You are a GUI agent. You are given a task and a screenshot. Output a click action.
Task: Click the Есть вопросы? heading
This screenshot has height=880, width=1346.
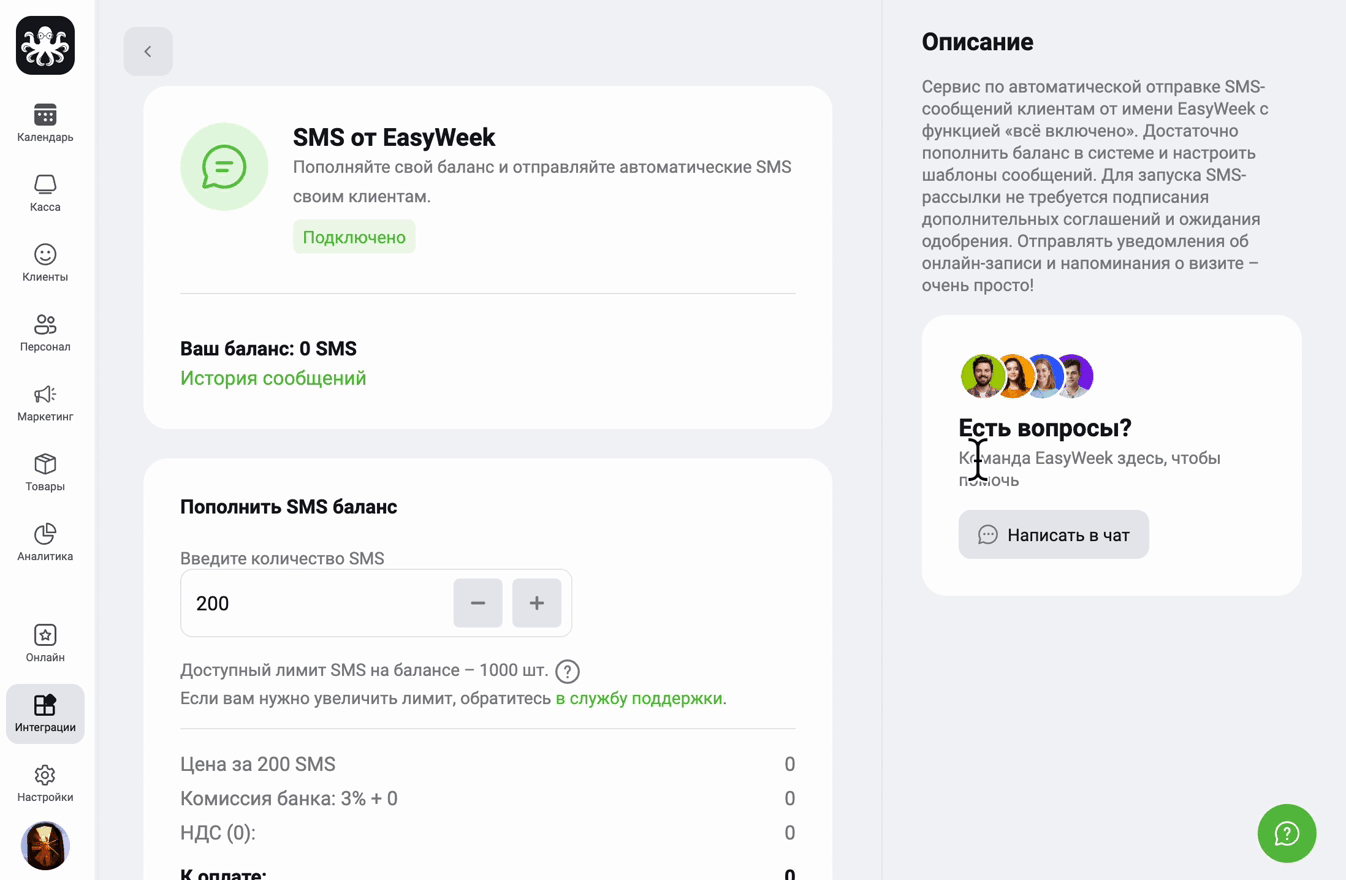click(1045, 428)
